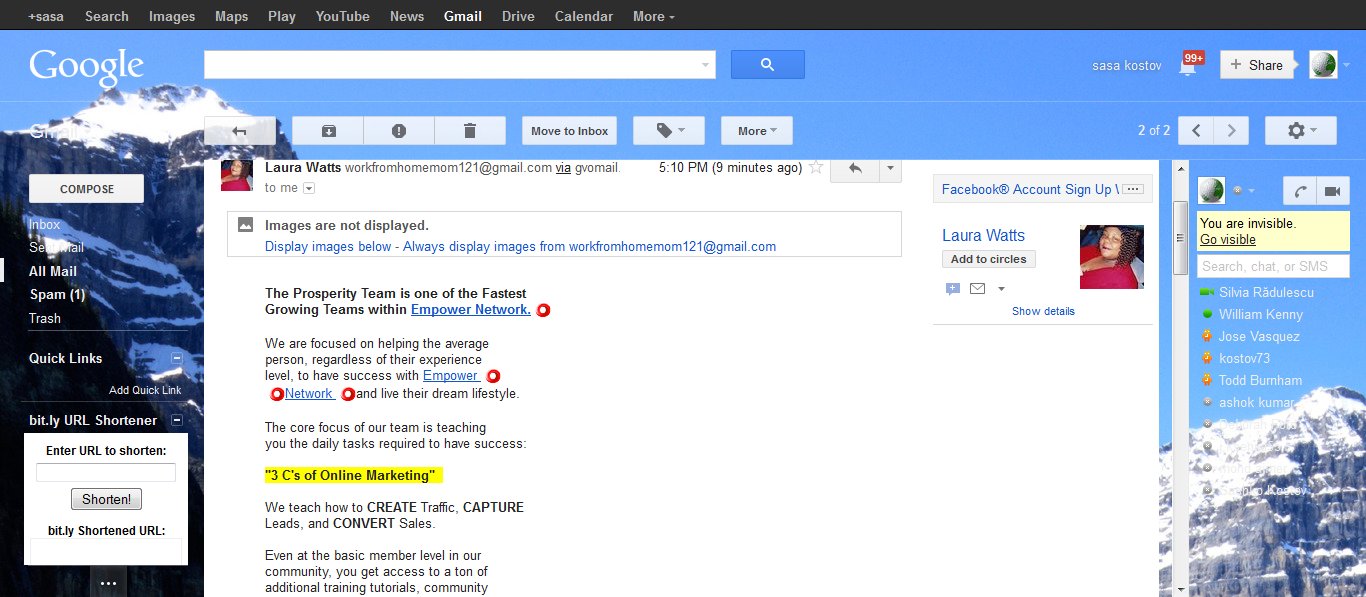1366x597 pixels.
Task: Open Maps in the Google bar
Action: pos(231,16)
